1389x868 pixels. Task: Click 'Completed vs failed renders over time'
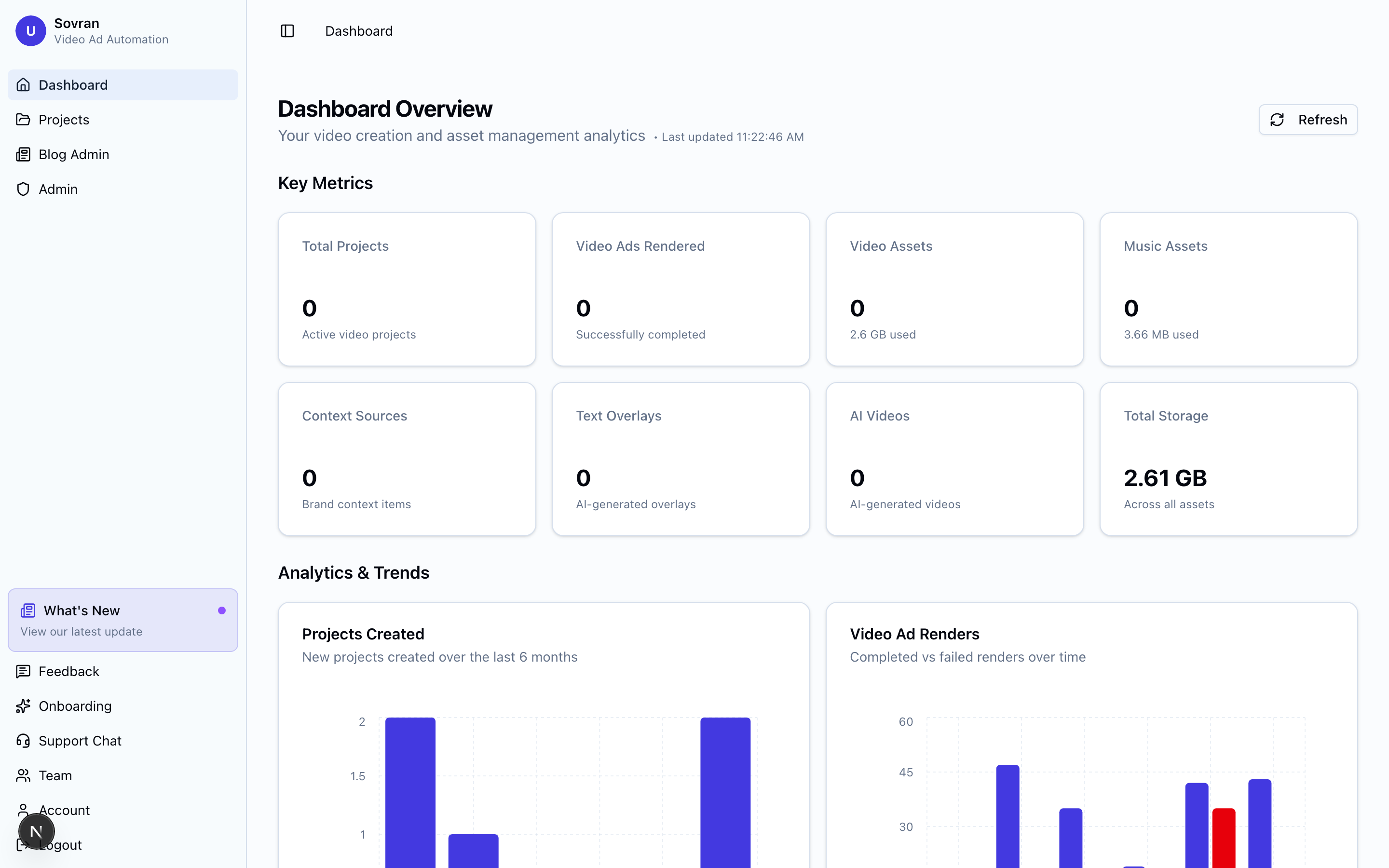click(967, 657)
